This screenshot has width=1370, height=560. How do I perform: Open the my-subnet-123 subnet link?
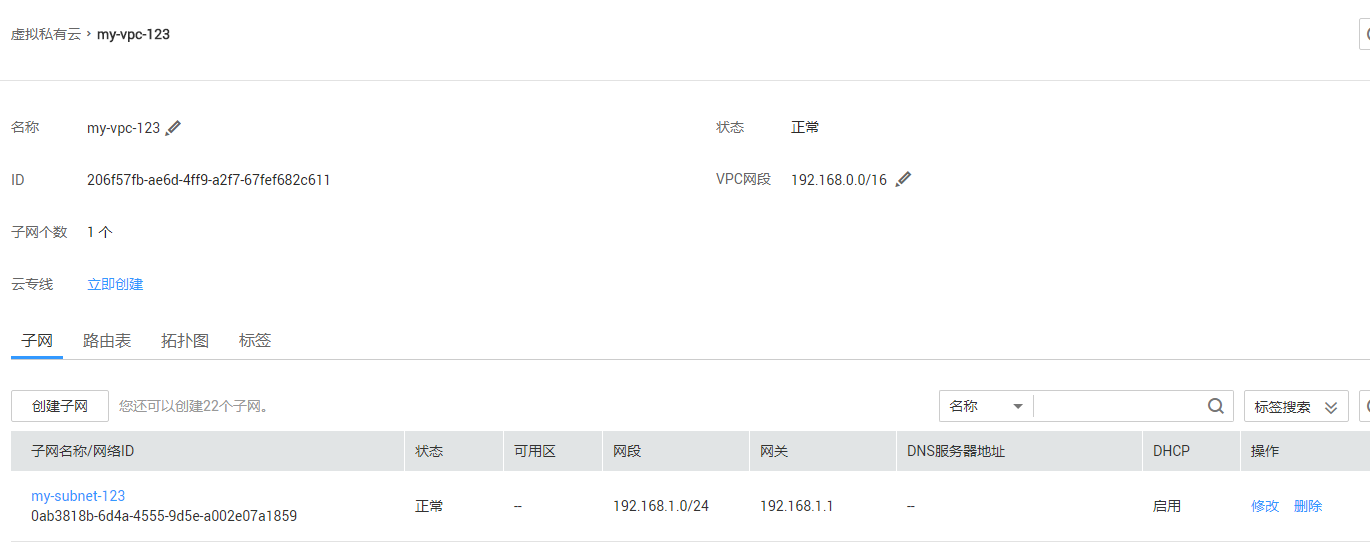[x=78, y=496]
